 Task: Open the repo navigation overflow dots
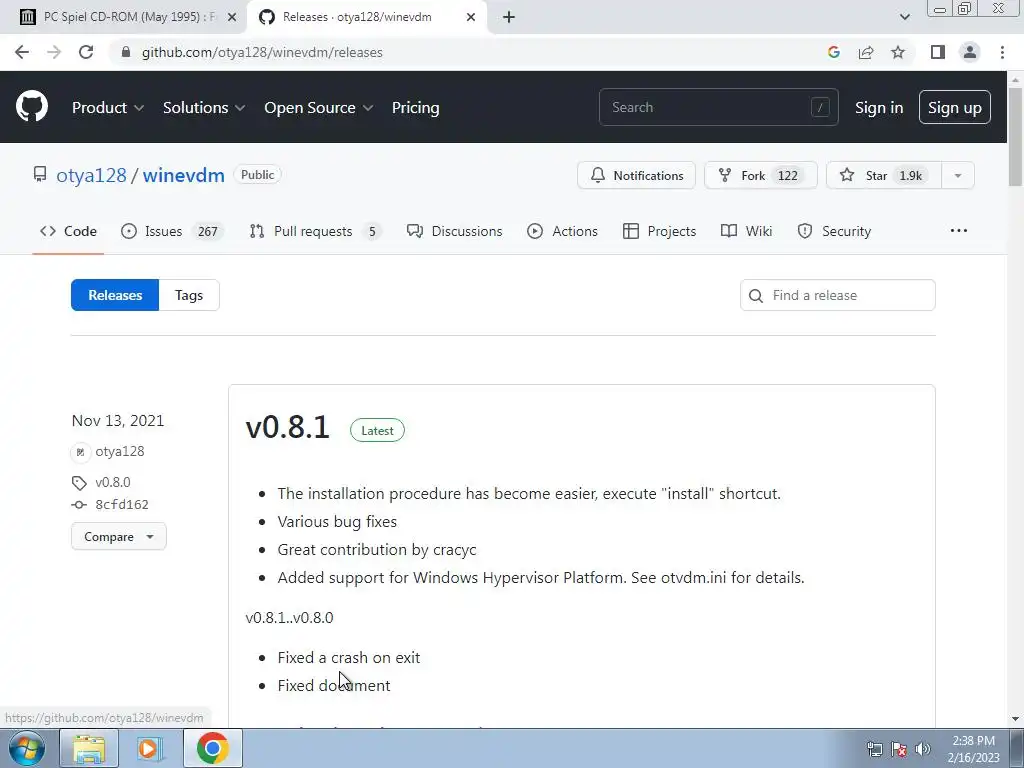959,231
